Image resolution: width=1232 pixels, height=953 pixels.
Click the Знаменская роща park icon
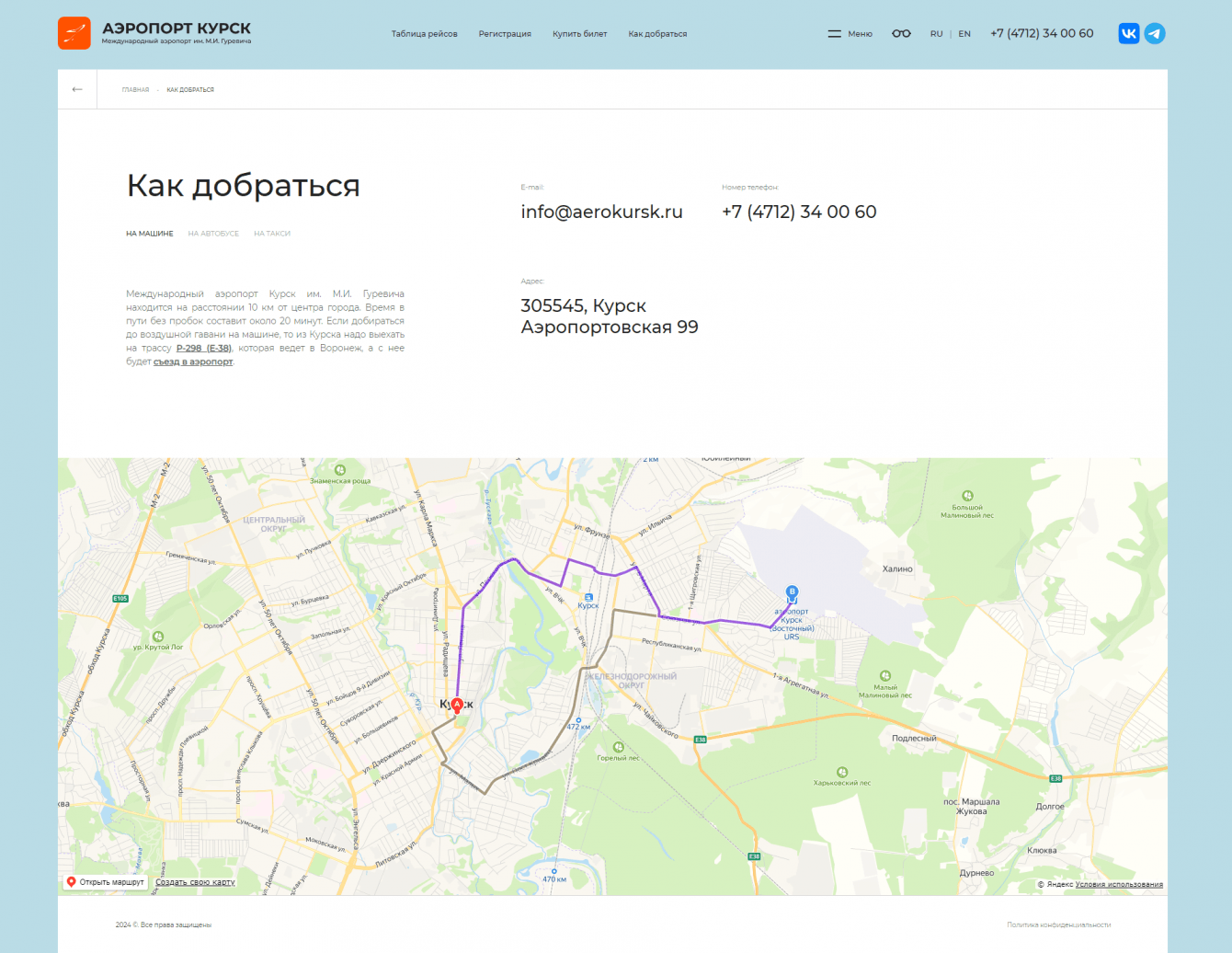pos(340,470)
